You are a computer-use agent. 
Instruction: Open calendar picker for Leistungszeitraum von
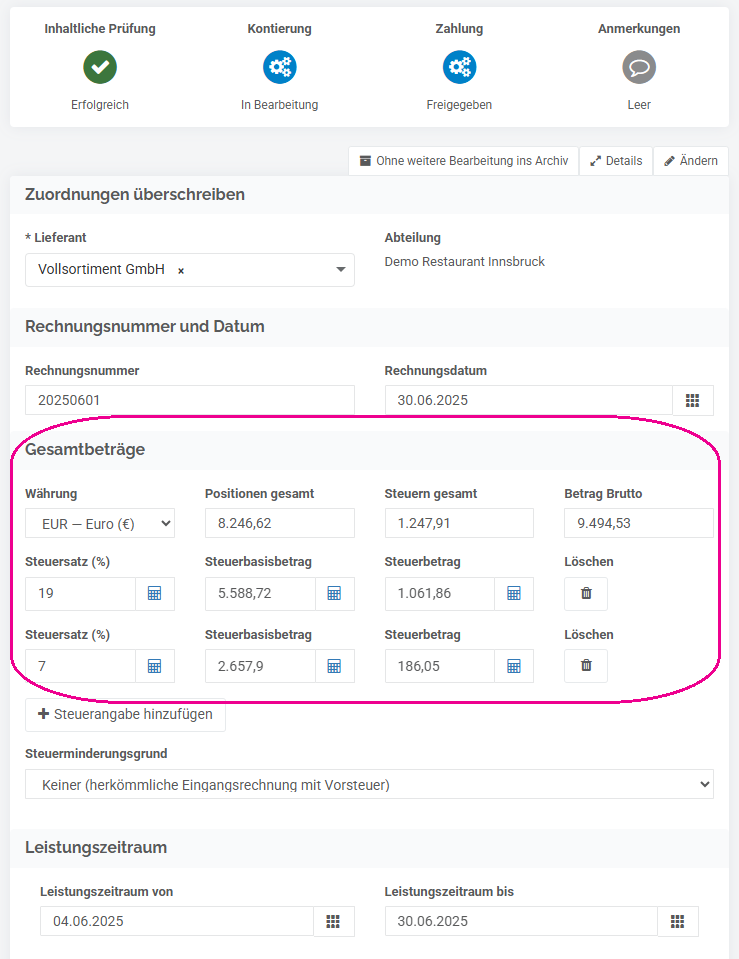333,922
